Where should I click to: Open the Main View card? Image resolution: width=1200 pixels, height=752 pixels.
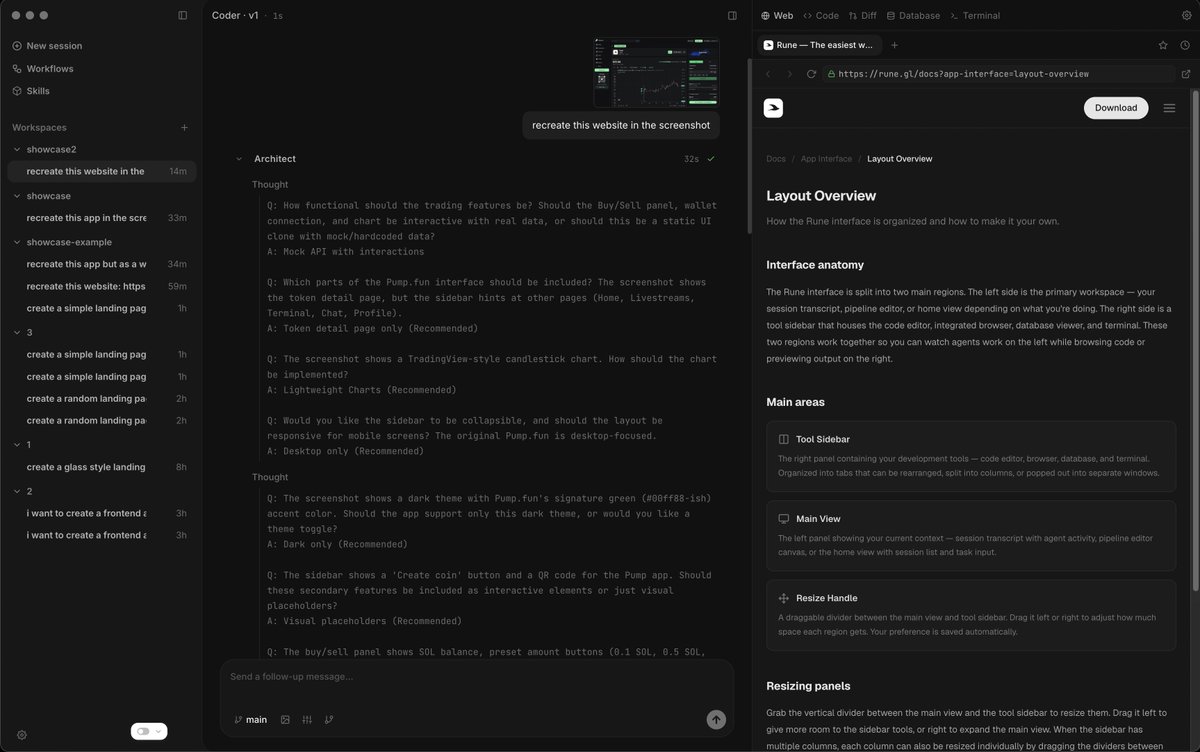971,535
